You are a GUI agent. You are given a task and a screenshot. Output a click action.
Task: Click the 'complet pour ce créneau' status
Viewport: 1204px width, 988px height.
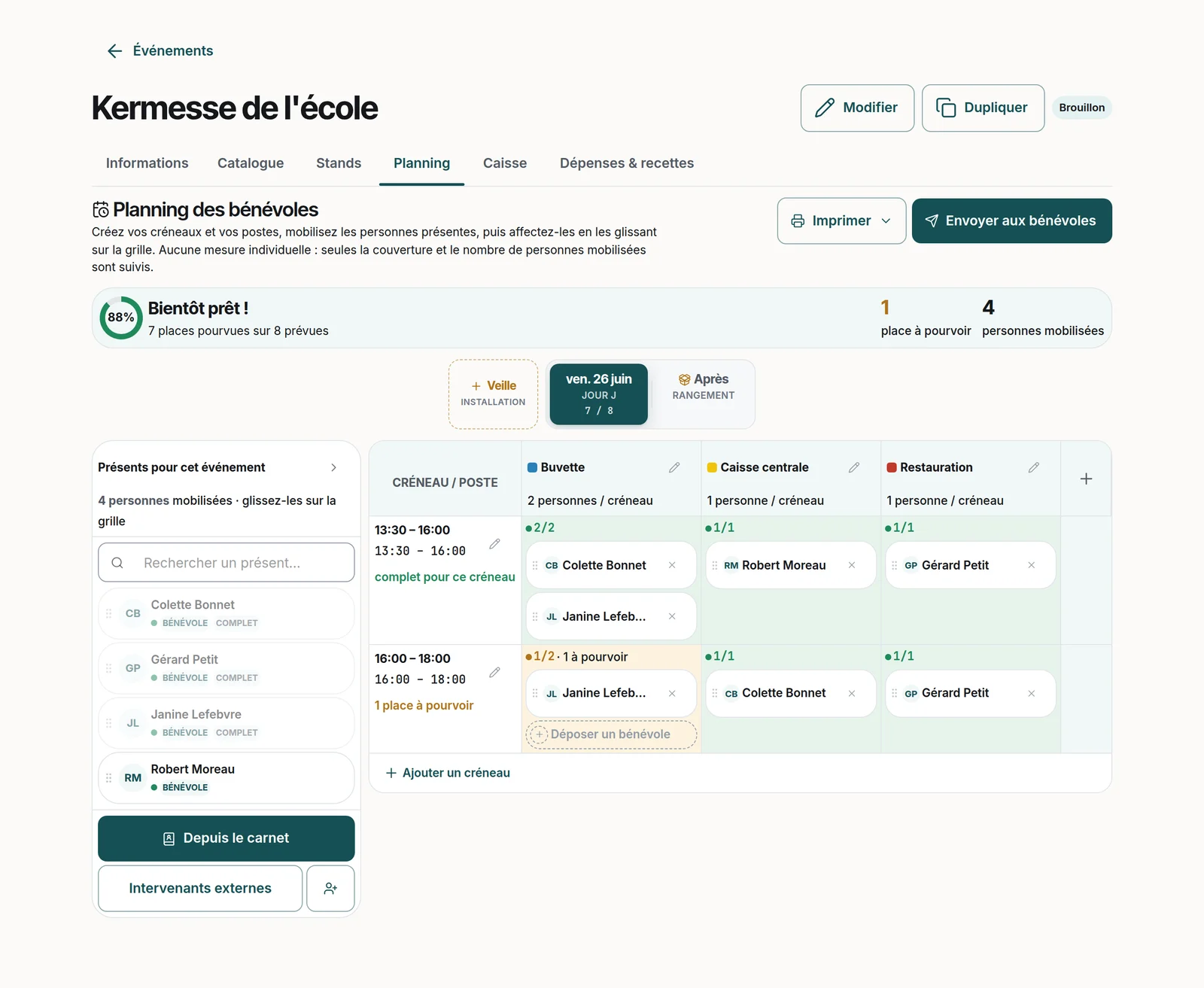coord(445,577)
